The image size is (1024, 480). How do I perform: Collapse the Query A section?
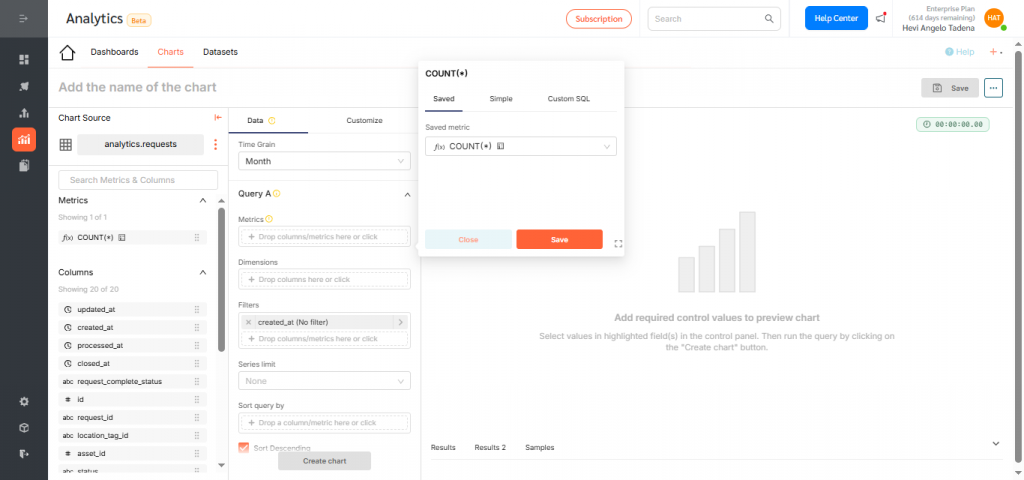click(x=406, y=194)
